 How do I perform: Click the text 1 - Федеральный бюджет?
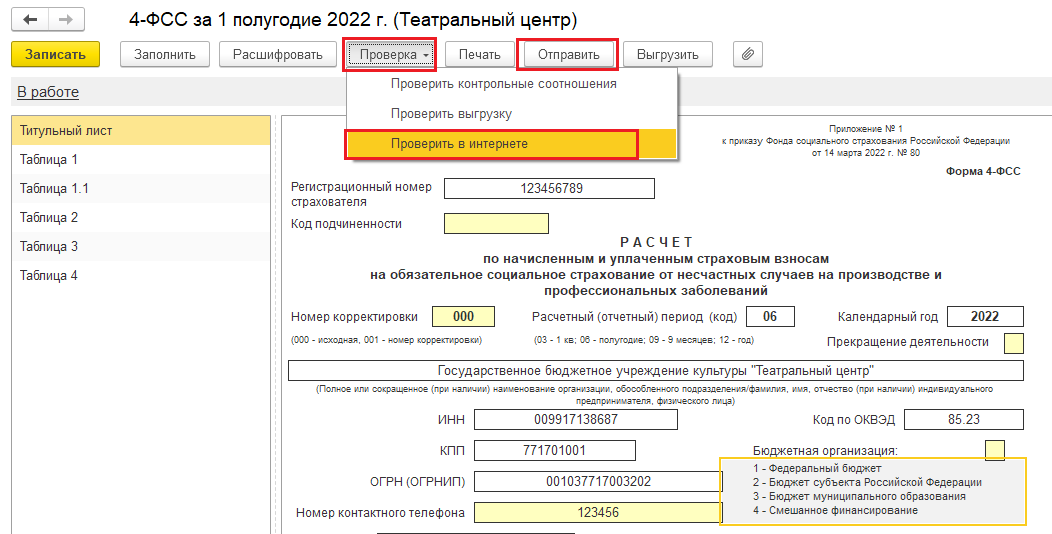(x=817, y=468)
